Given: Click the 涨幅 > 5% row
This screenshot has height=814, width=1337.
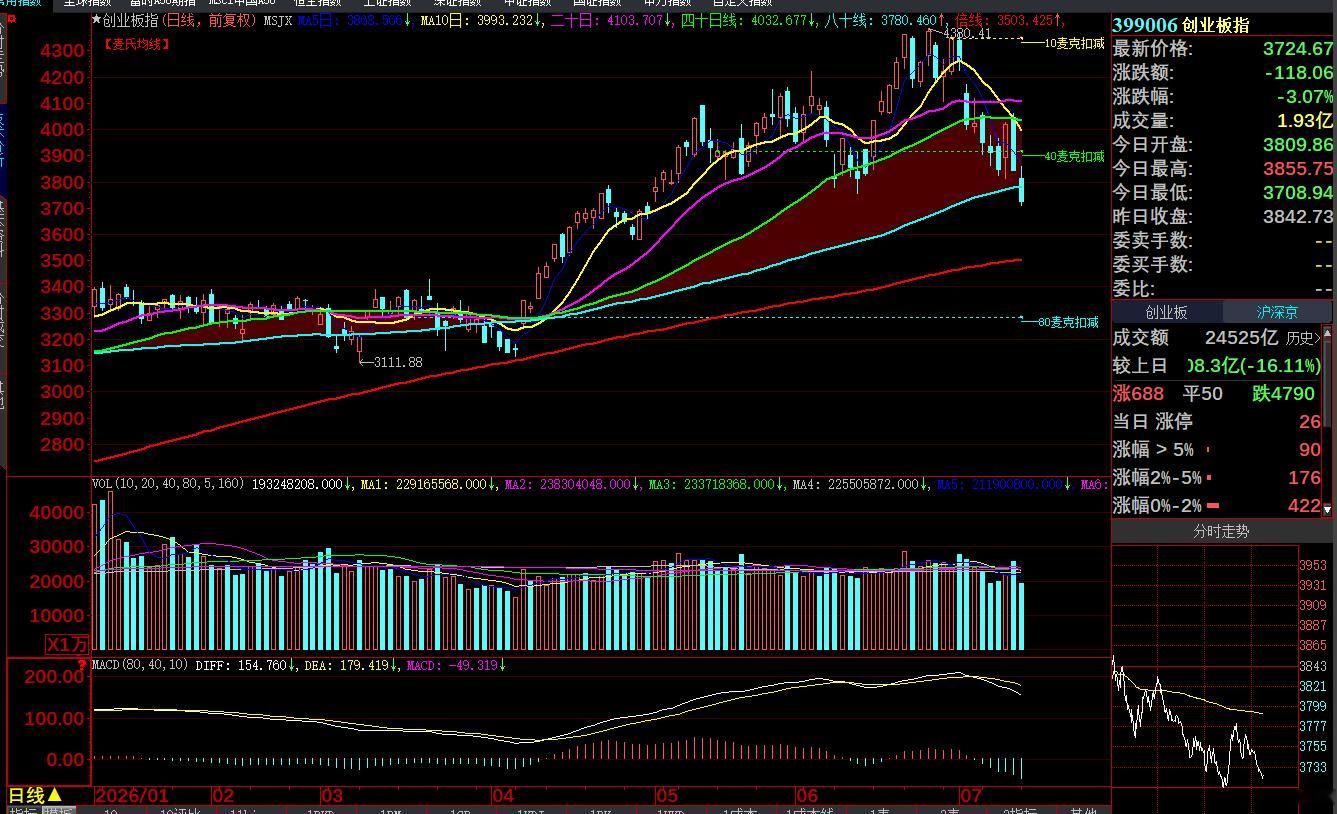Looking at the screenshot, I should click(1217, 450).
